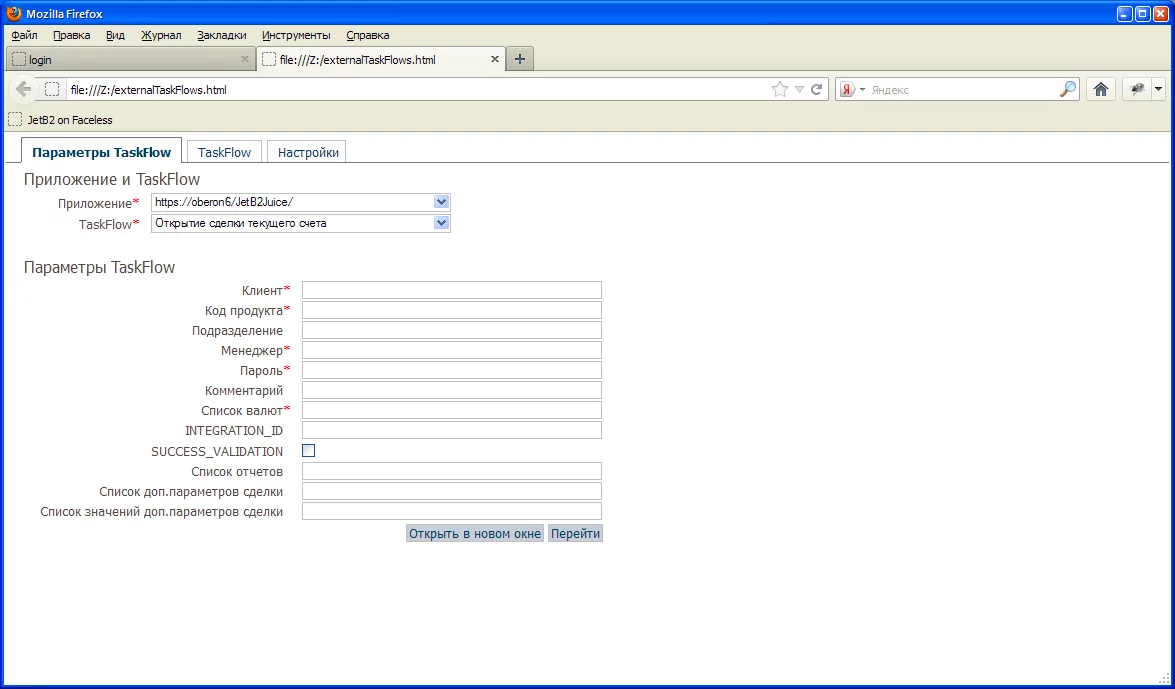Click the Параметры TaskFlow section heading
Viewport: 1175px width, 689px height.
tap(100, 267)
